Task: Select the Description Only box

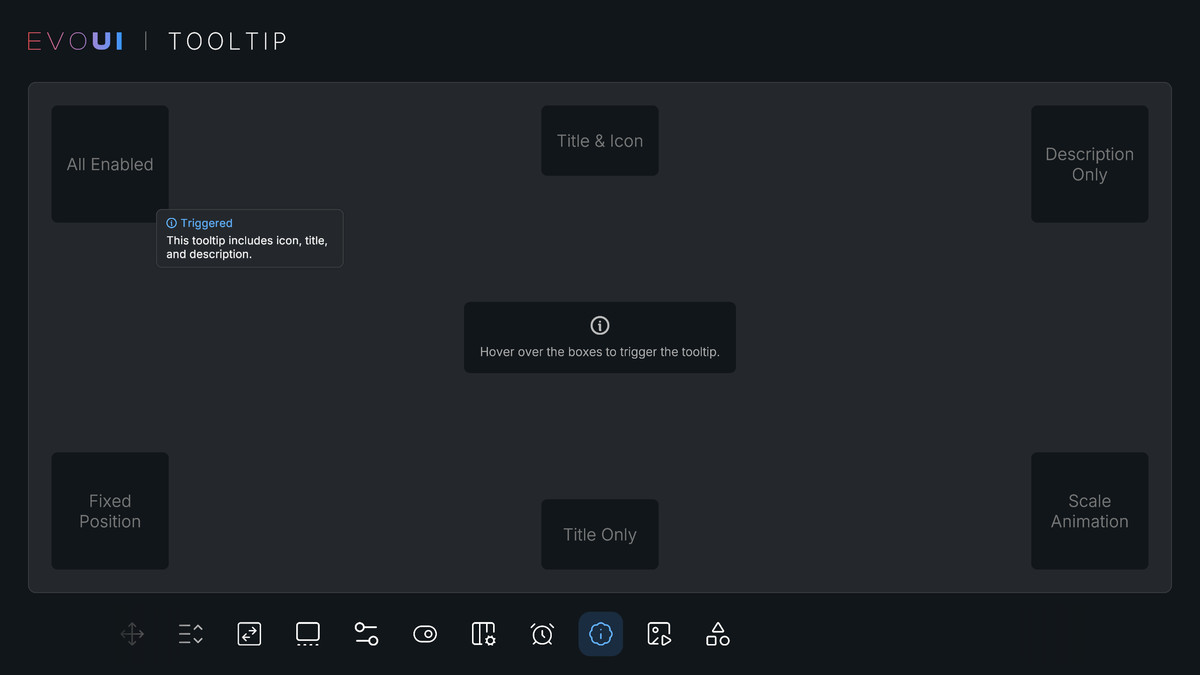Action: click(1089, 164)
